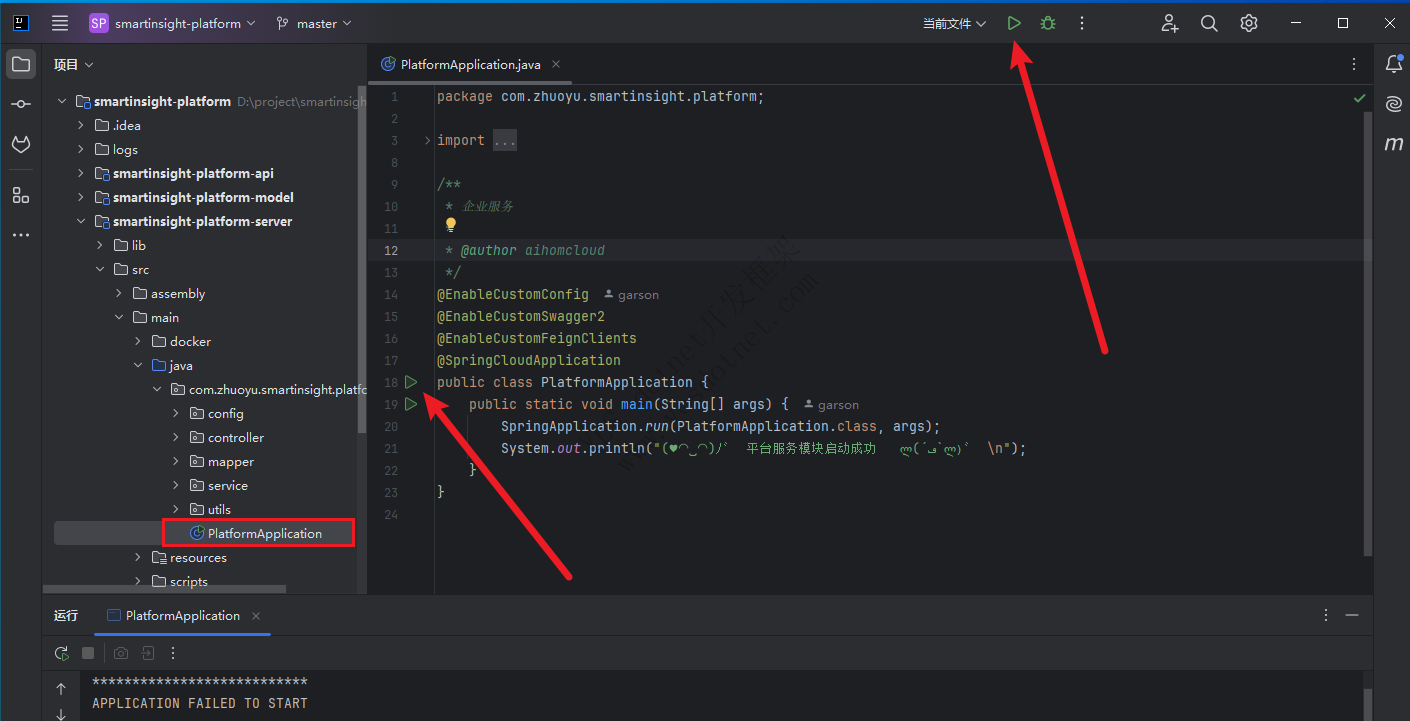Open the 项目 view dropdown
The height and width of the screenshot is (721, 1410).
pyautogui.click(x=74, y=64)
